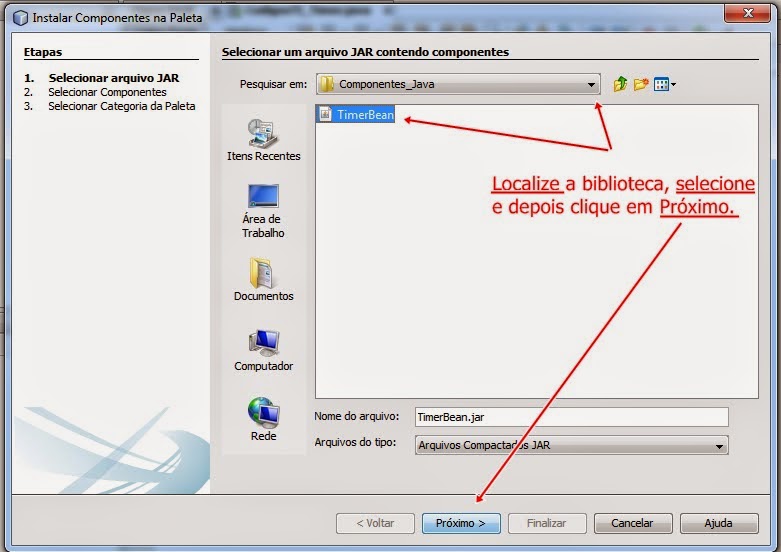Select the TimerBean file icon

coord(325,114)
